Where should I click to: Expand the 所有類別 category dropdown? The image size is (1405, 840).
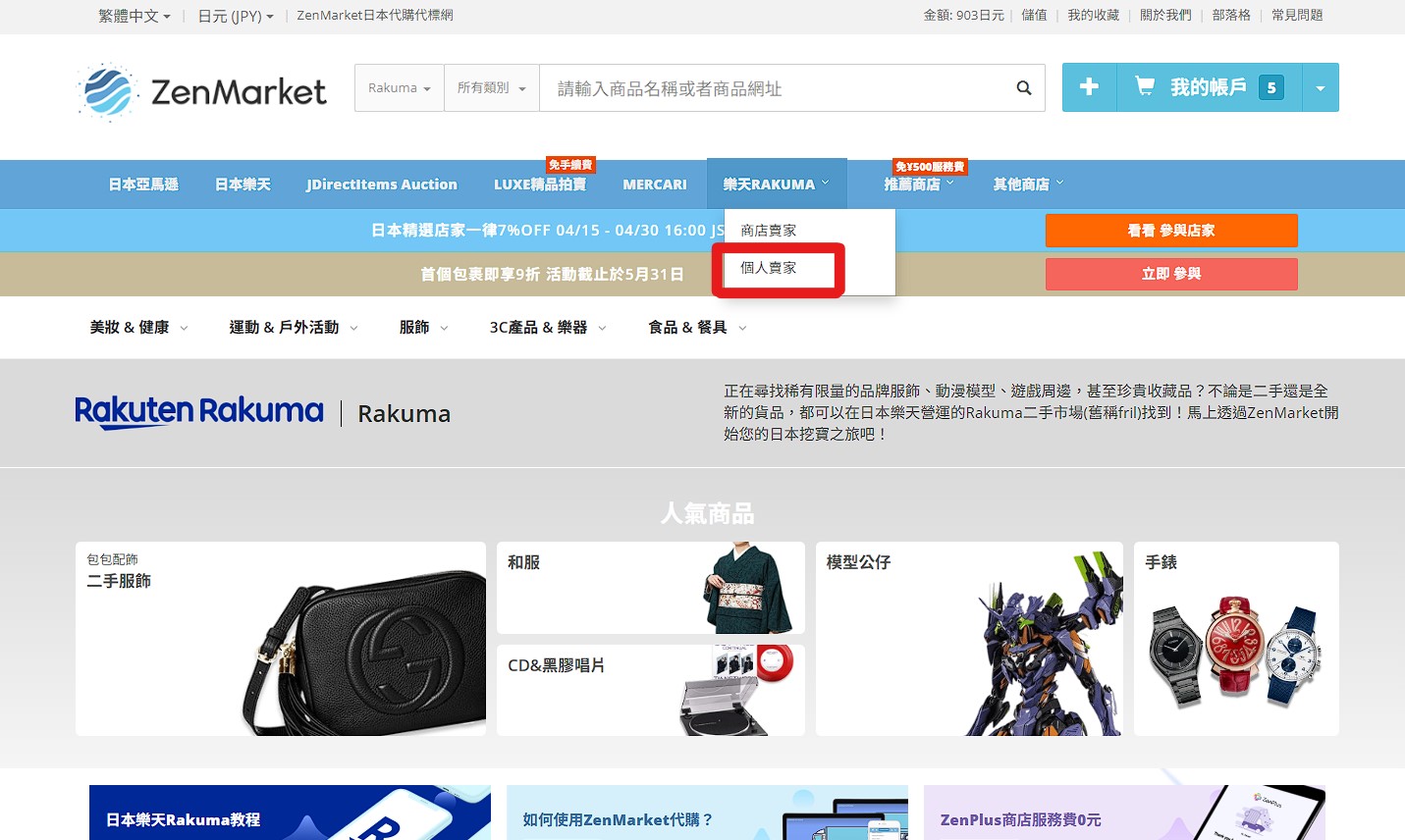click(491, 88)
